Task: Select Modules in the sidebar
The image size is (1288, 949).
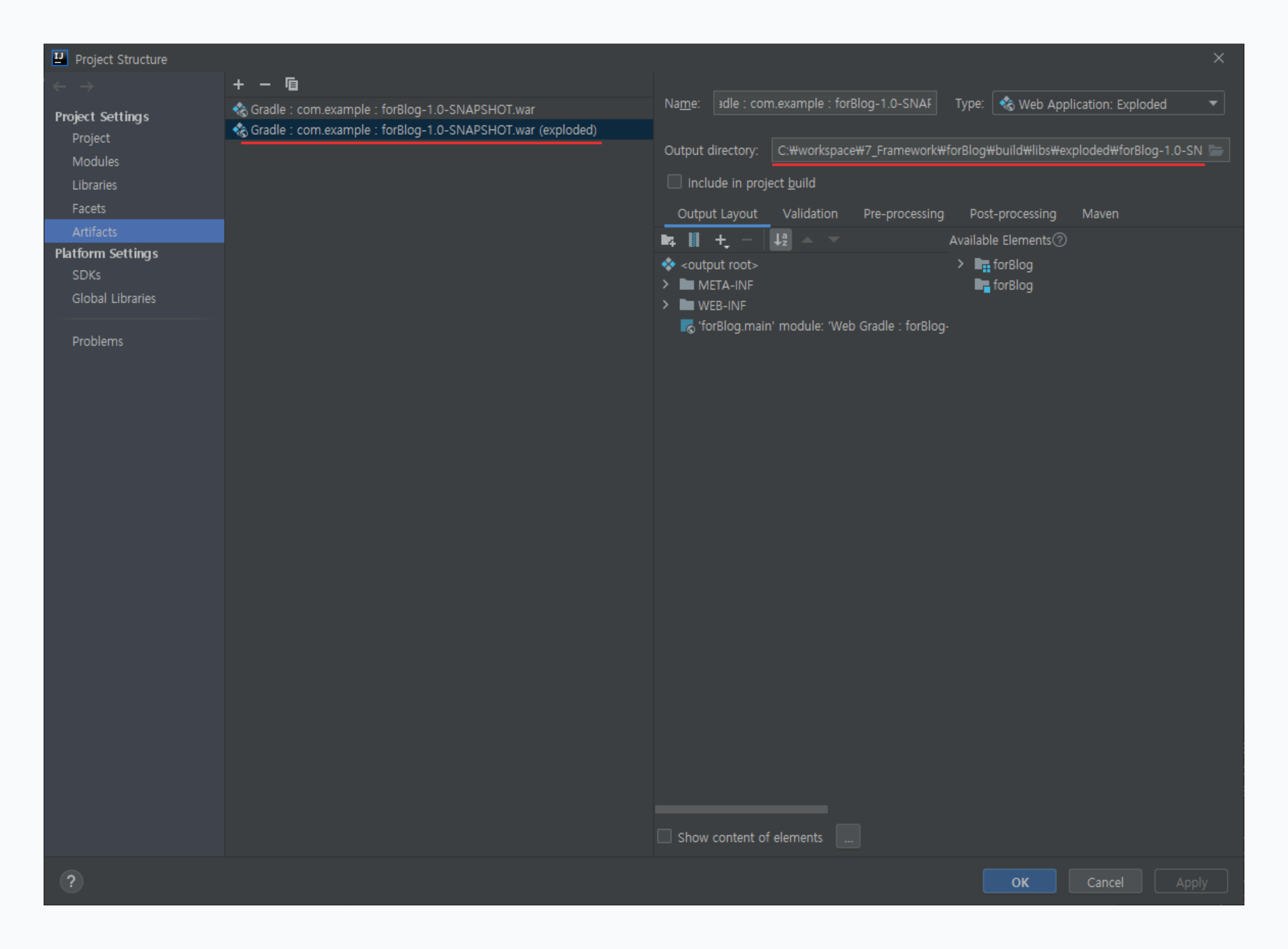Action: tap(95, 162)
